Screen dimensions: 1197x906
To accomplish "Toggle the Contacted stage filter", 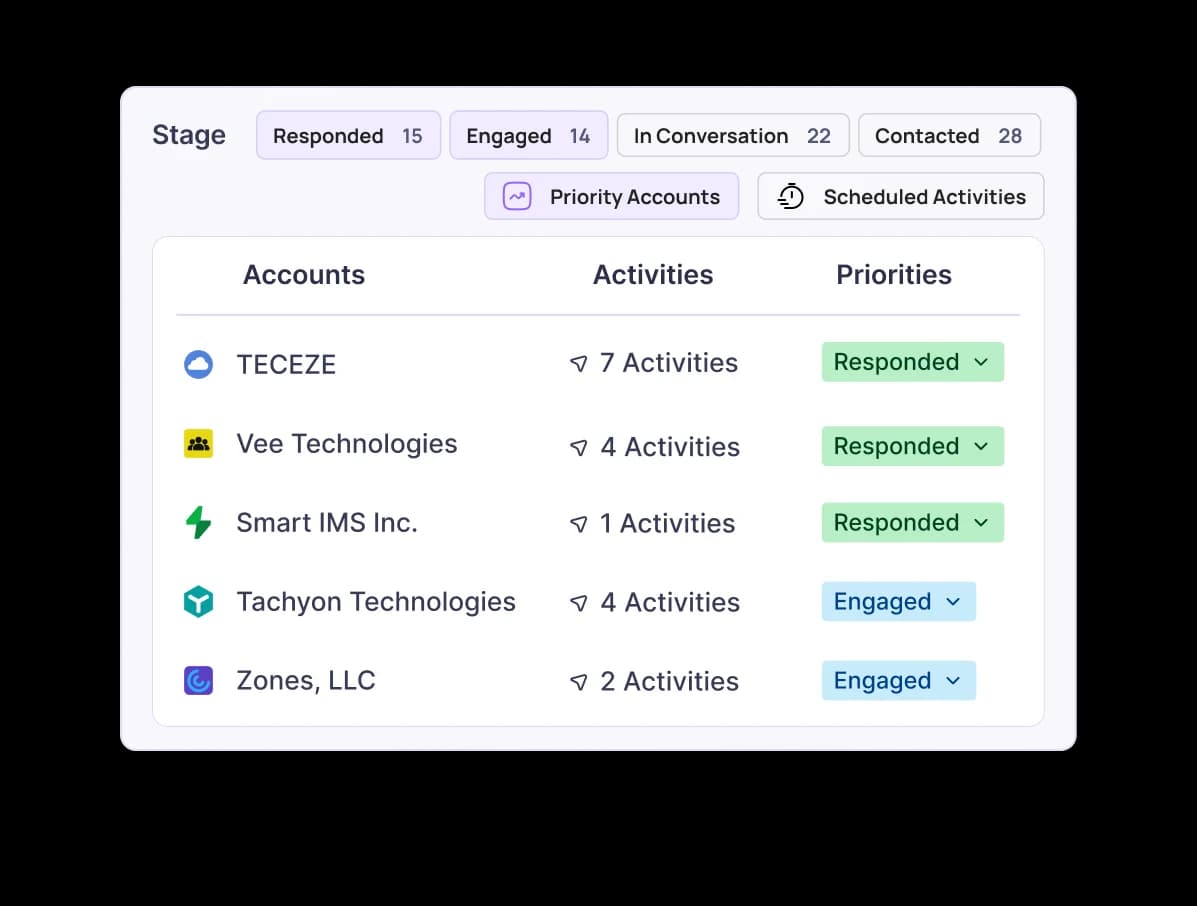I will point(948,135).
